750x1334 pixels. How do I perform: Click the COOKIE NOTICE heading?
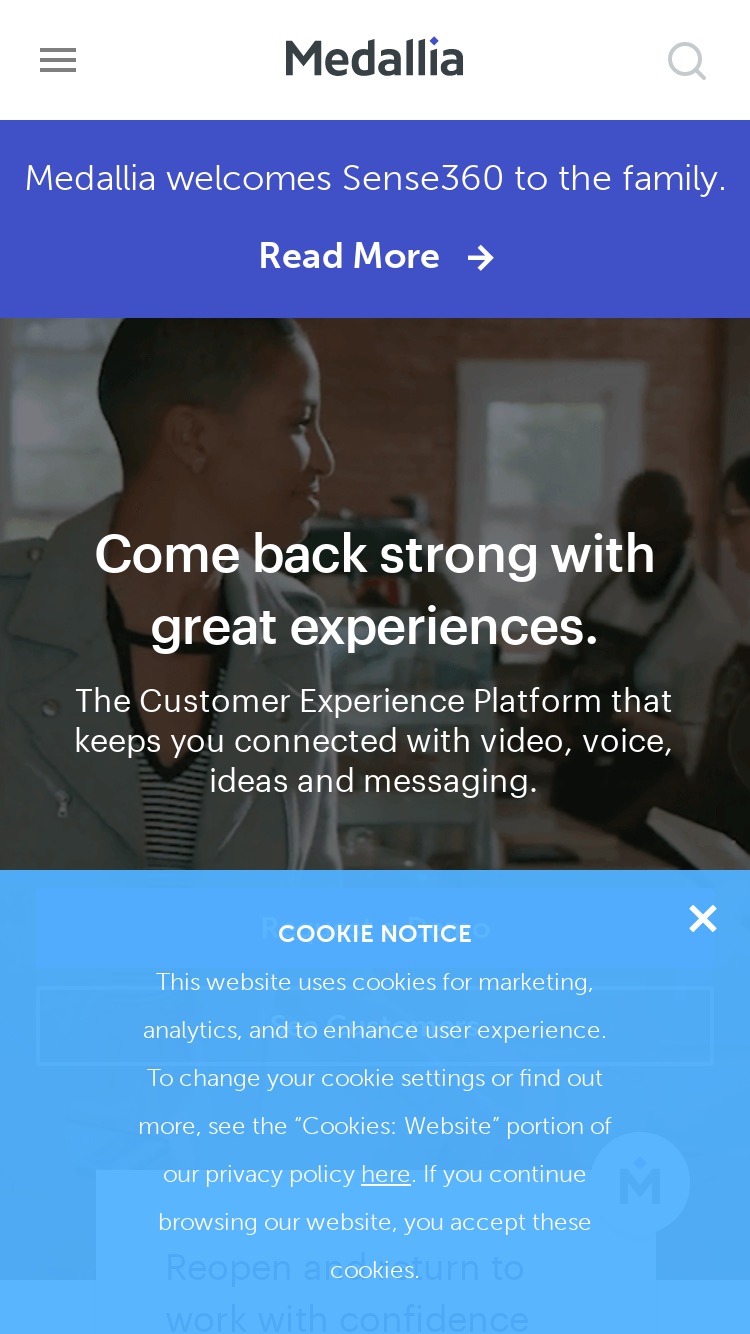click(x=375, y=933)
